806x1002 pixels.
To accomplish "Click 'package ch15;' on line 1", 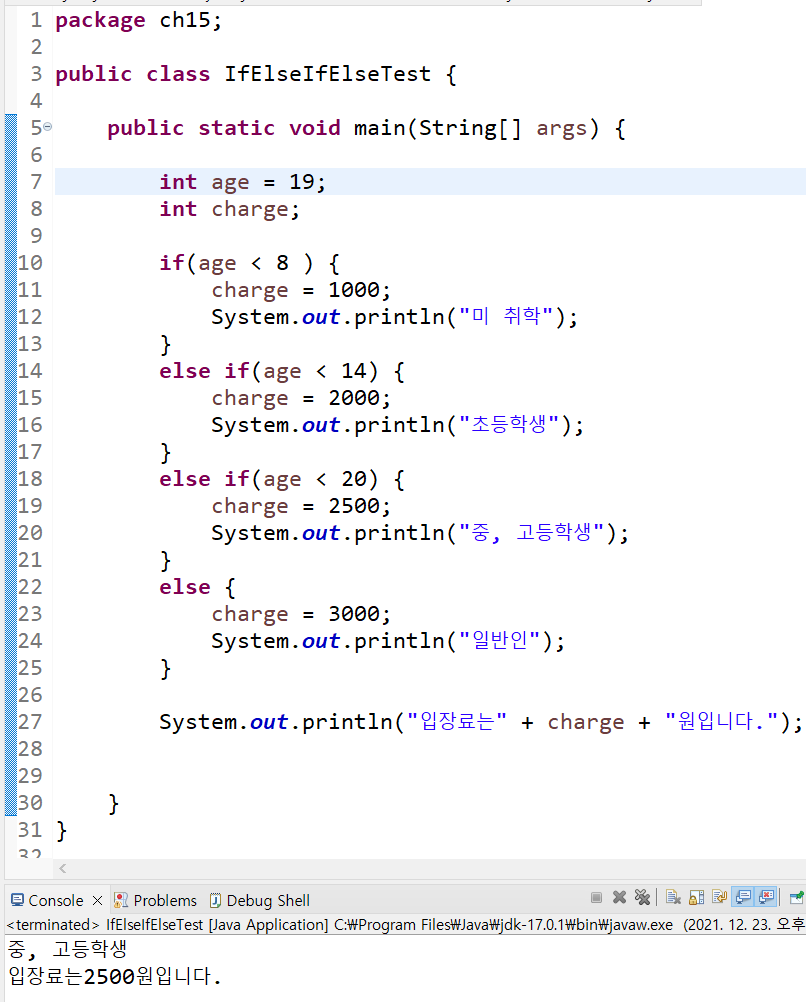I will point(138,20).
